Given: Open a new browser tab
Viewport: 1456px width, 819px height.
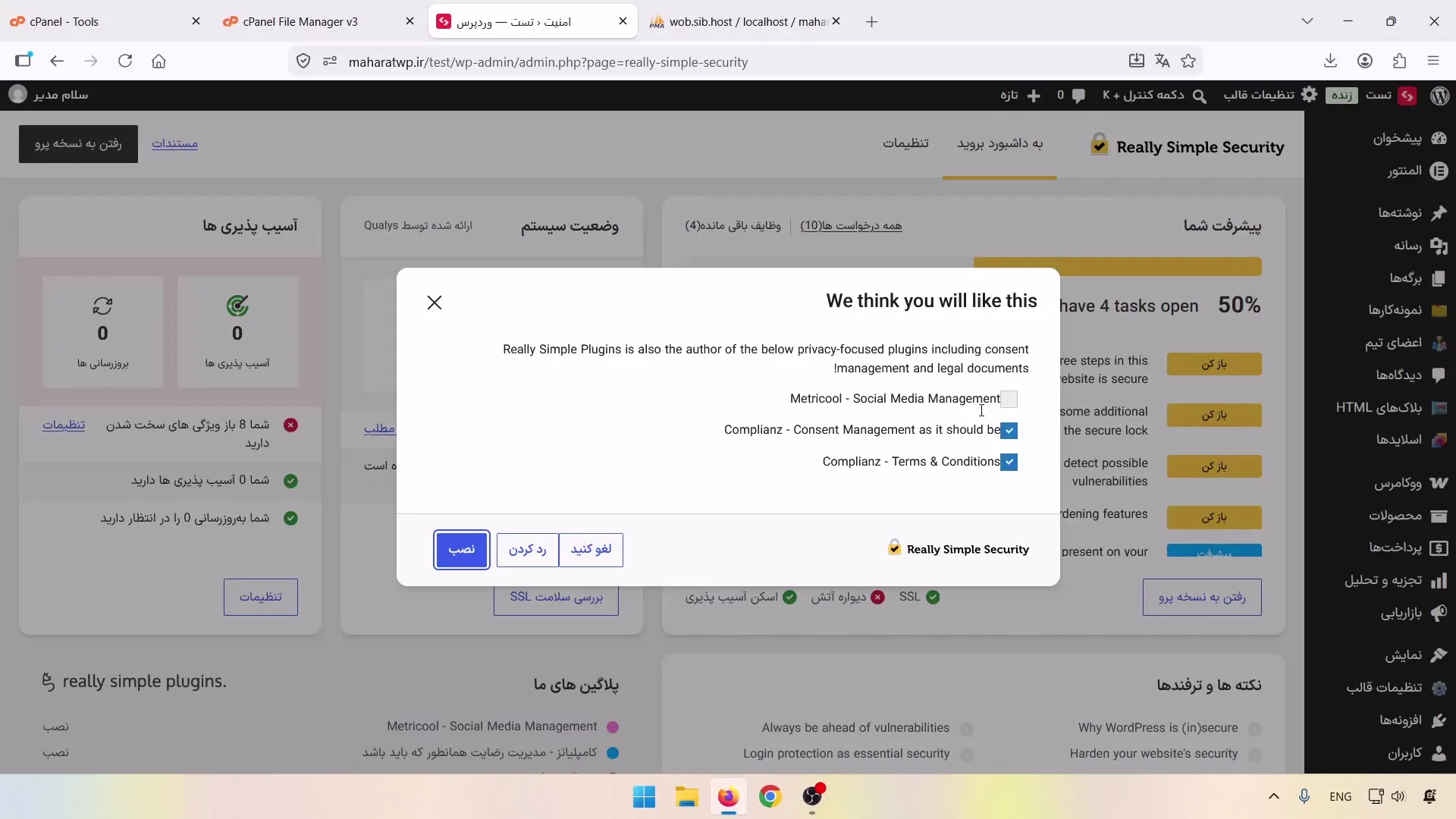Looking at the screenshot, I should tap(871, 21).
